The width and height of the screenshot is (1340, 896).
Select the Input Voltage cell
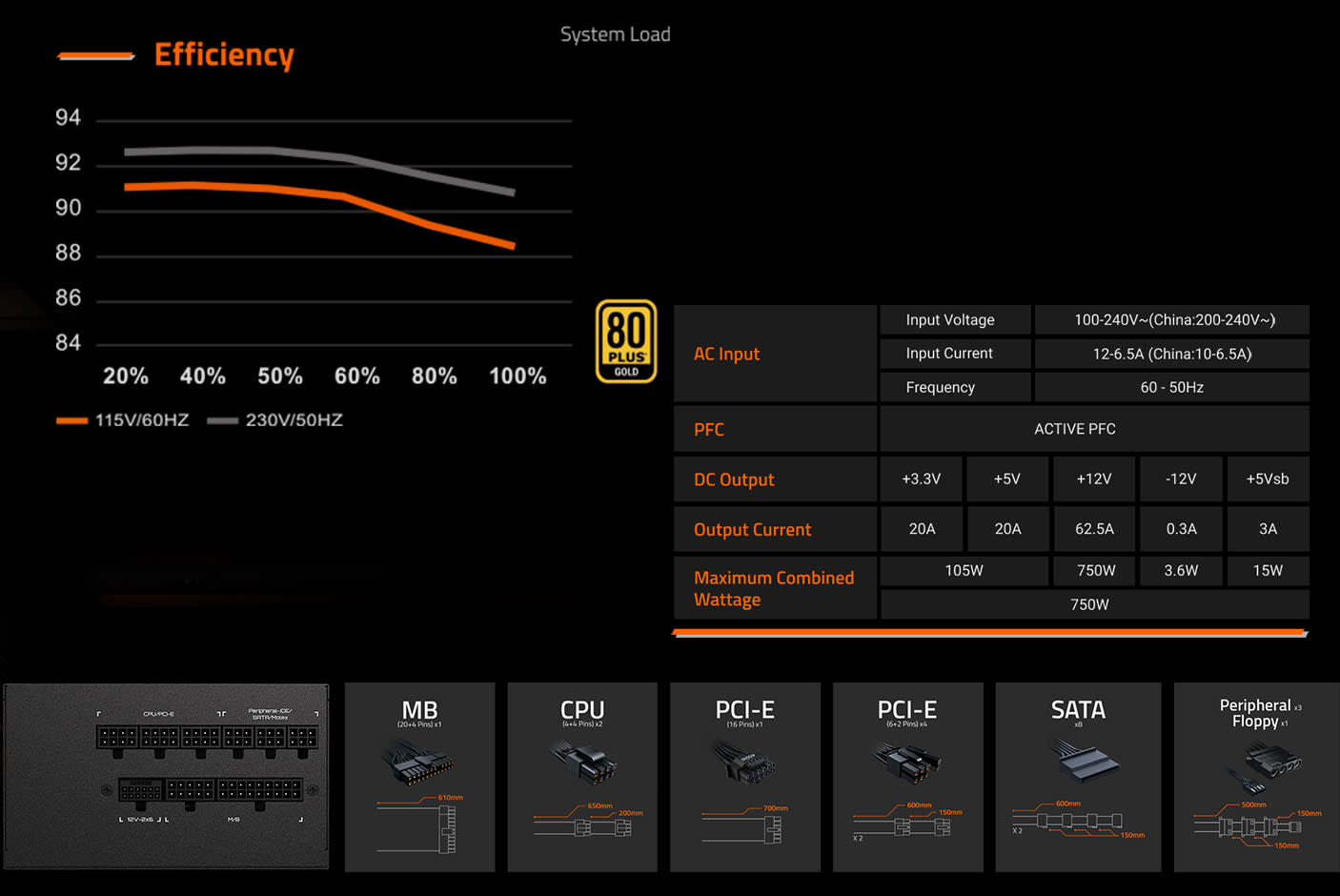956,319
